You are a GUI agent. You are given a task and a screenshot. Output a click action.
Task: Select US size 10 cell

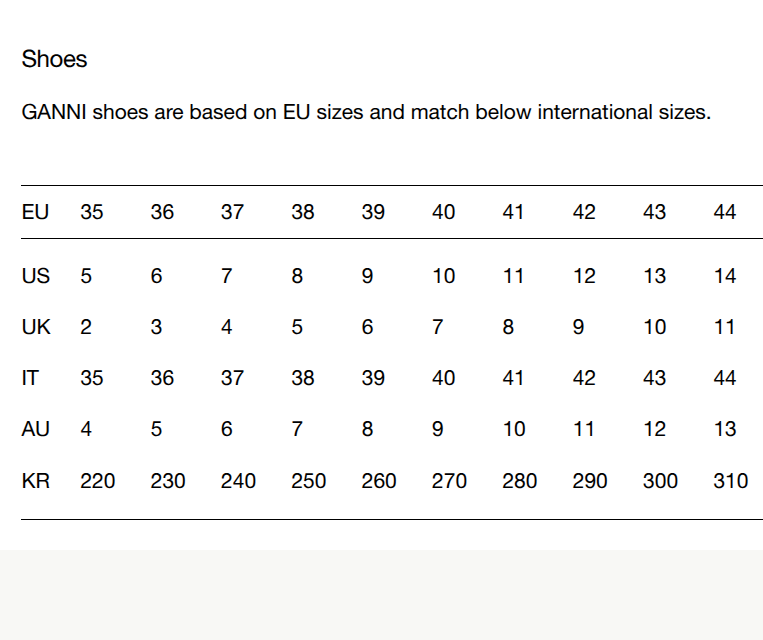pyautogui.click(x=444, y=276)
